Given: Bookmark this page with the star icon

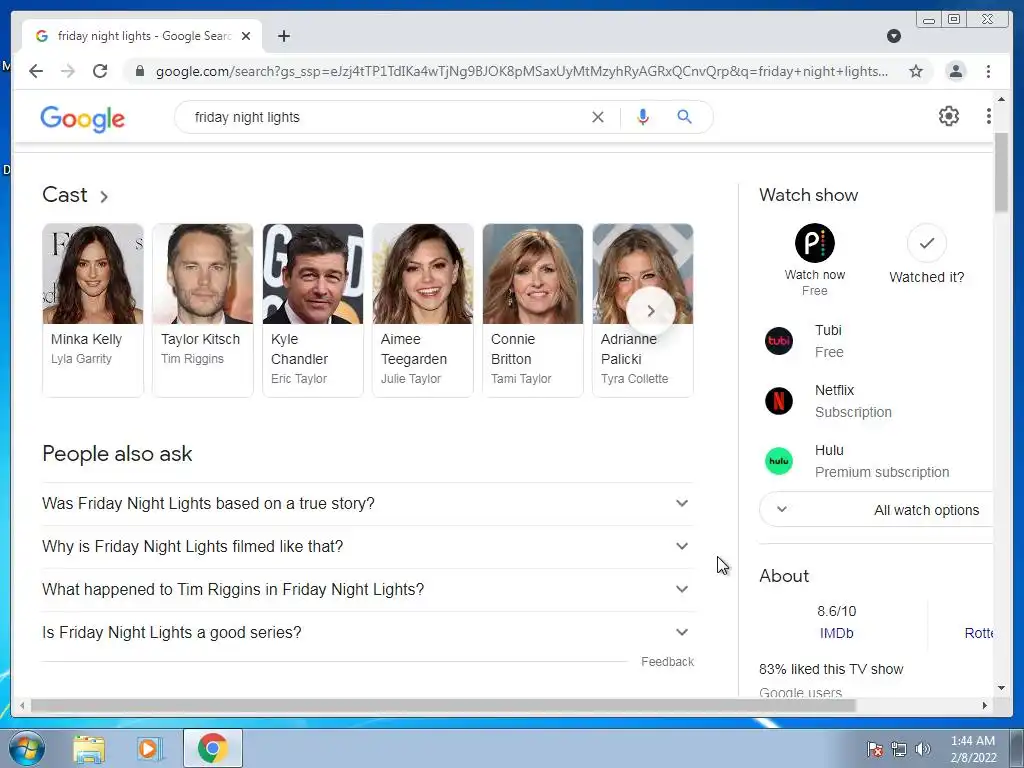Looking at the screenshot, I should [916, 71].
